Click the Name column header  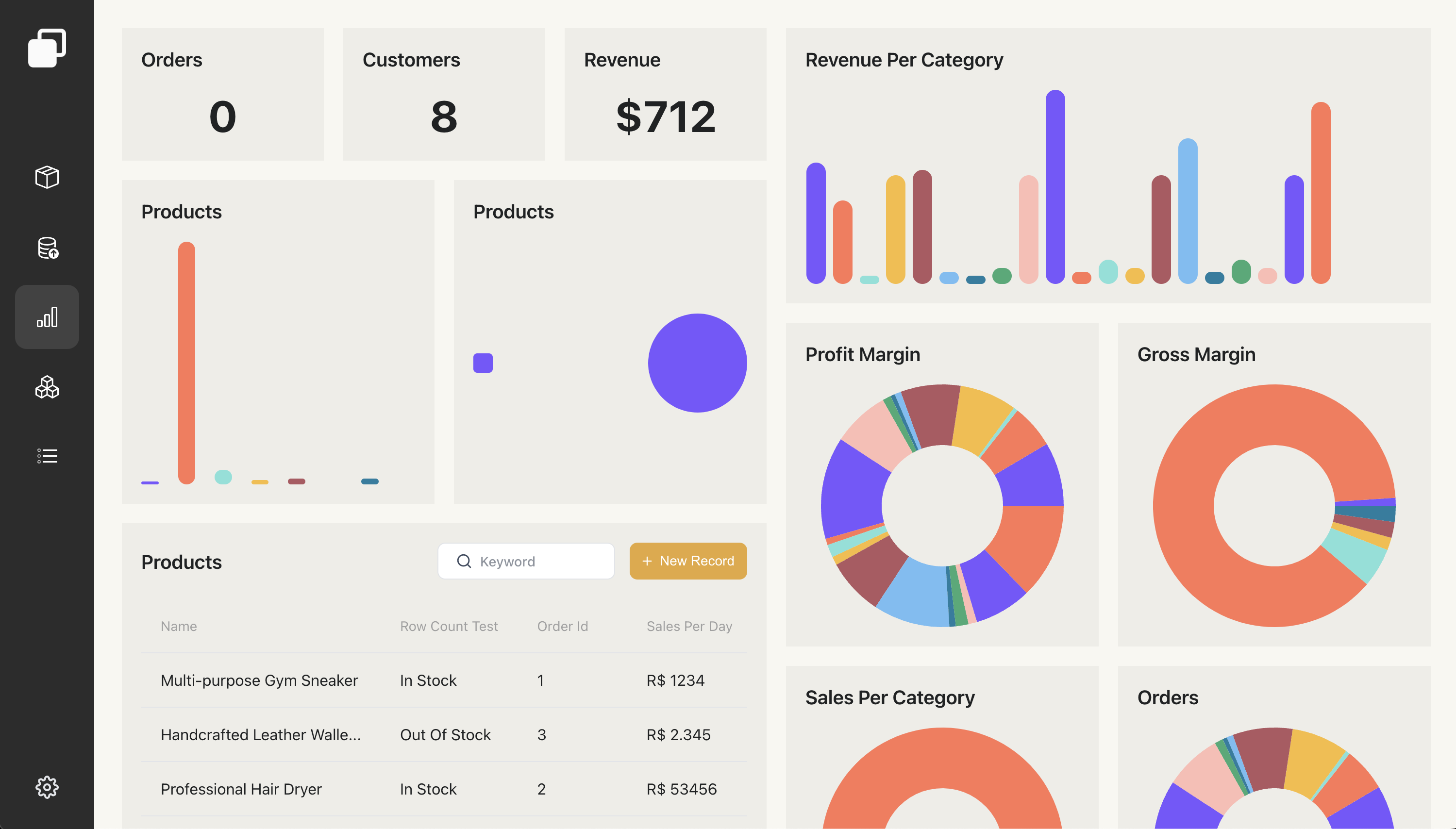178,626
